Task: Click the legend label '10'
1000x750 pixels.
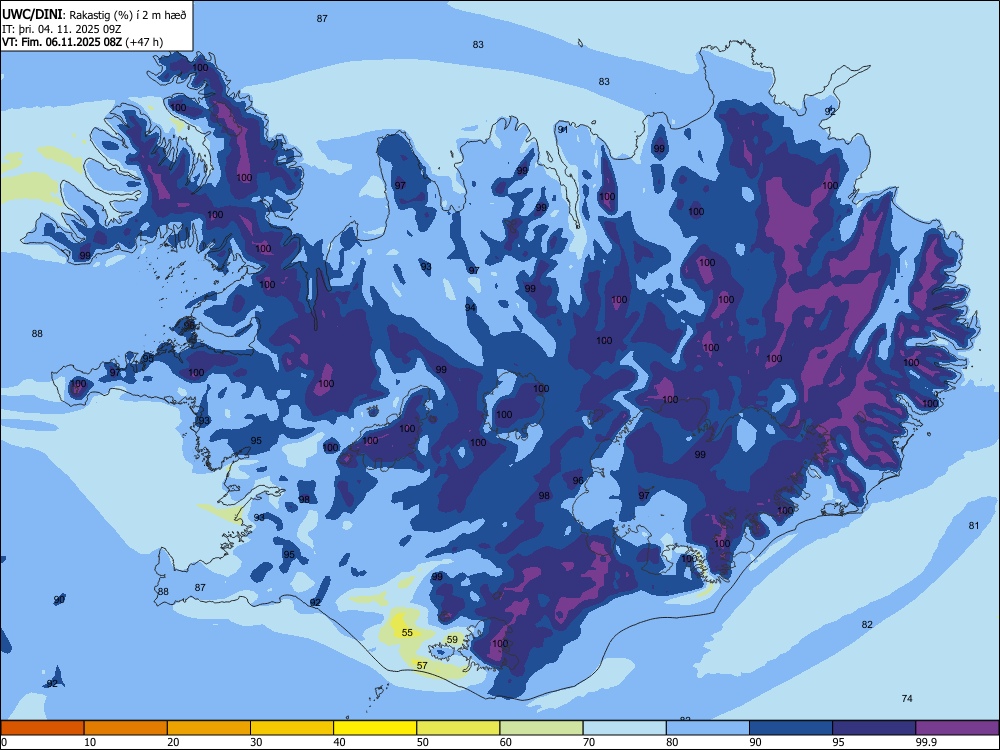Action: coord(90,742)
